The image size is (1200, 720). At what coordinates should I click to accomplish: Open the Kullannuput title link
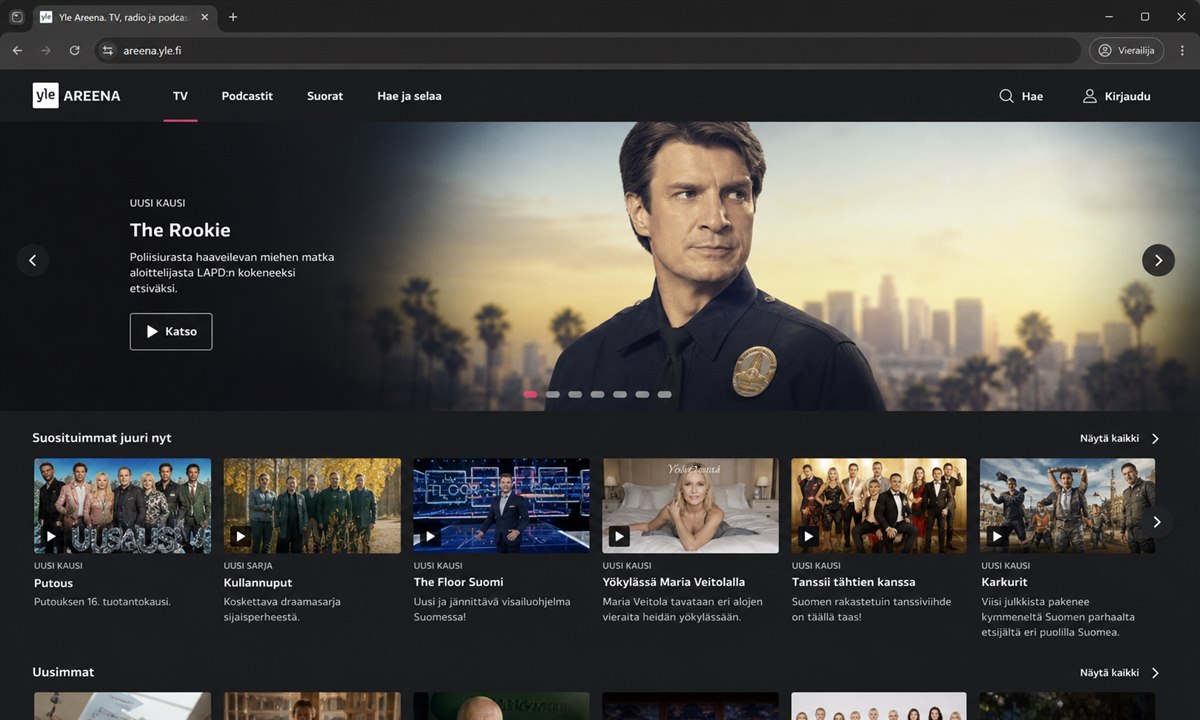258,583
